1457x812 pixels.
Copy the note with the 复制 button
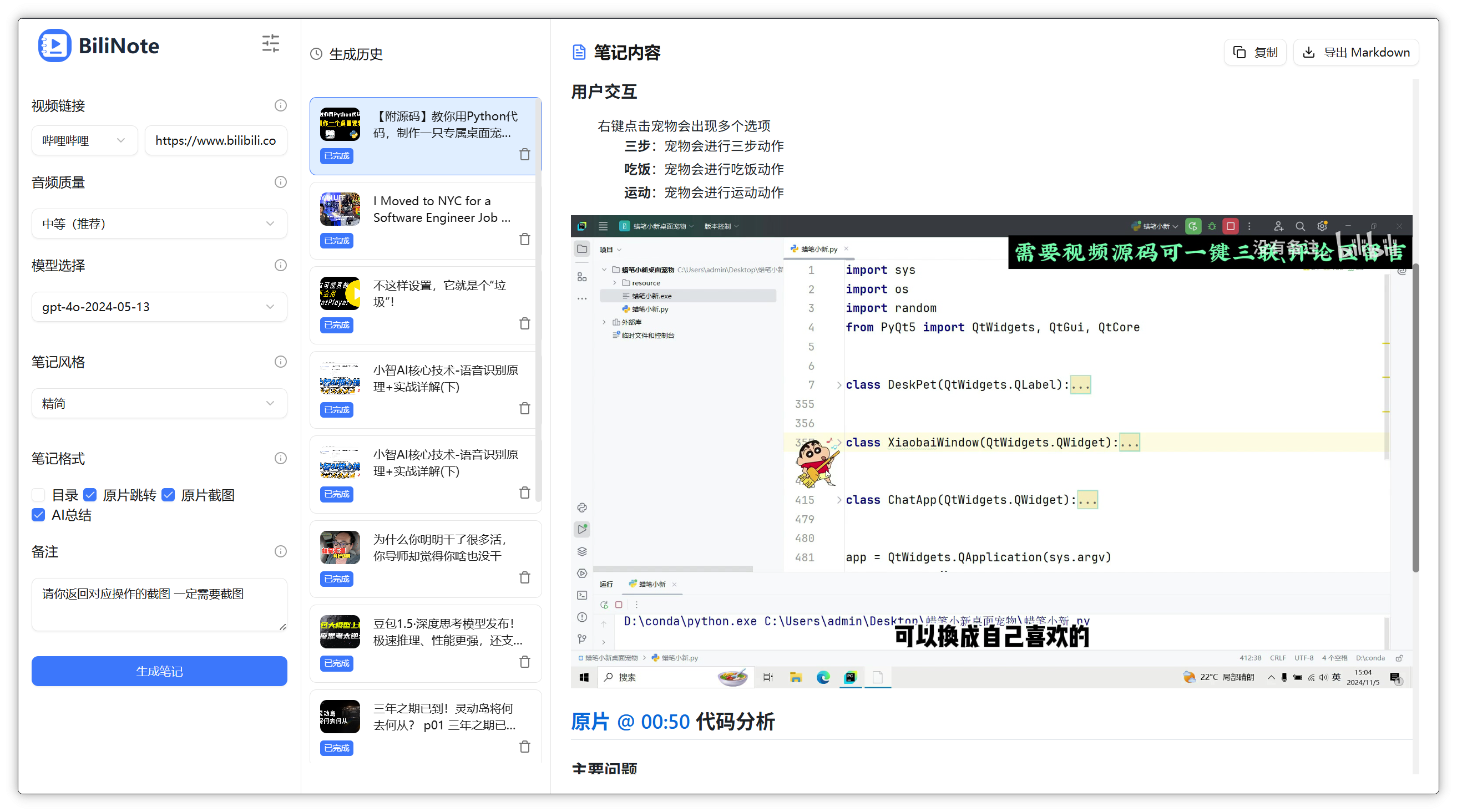point(1255,52)
